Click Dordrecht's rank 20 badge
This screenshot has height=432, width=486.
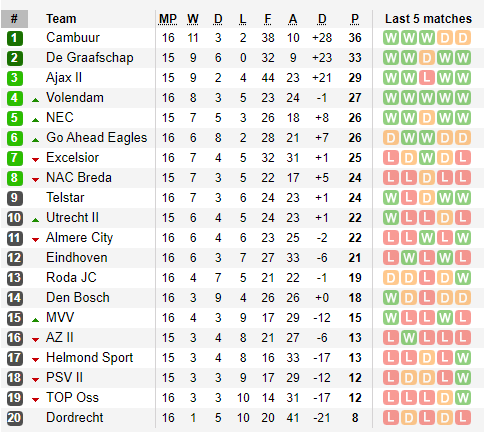[15, 418]
